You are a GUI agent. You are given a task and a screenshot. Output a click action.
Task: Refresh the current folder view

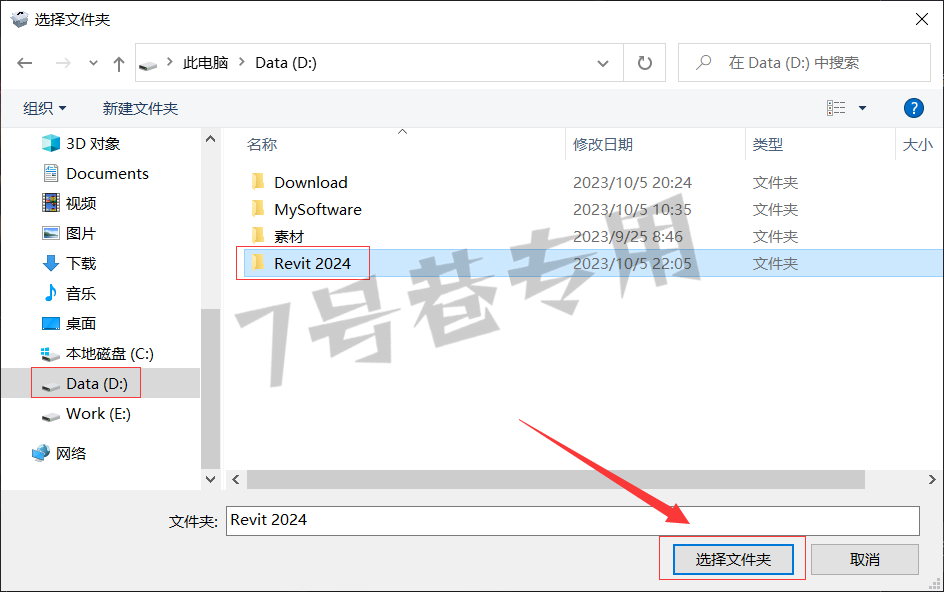(644, 63)
